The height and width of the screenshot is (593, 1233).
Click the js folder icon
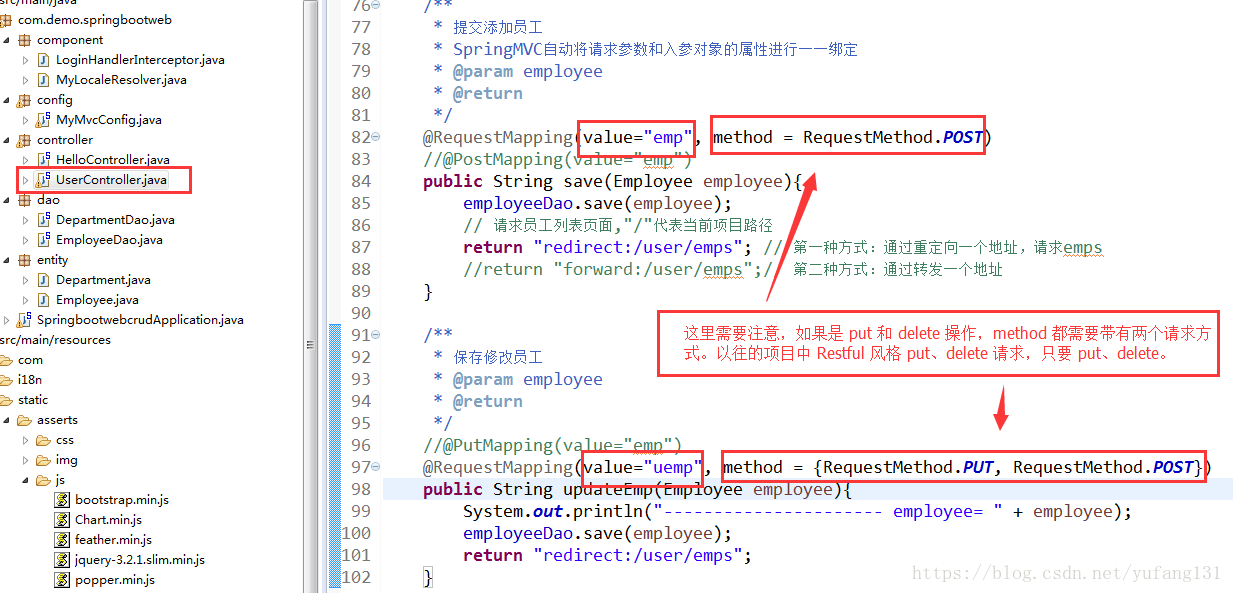tap(43, 480)
